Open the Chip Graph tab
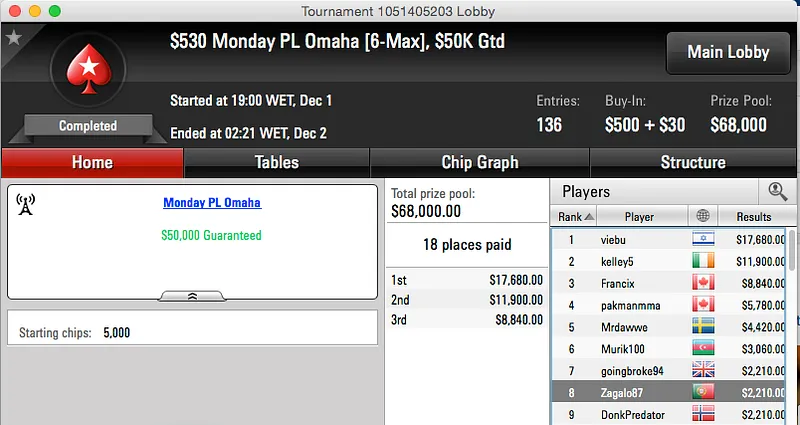Screen dimensions: 800x425 click(x=480, y=162)
